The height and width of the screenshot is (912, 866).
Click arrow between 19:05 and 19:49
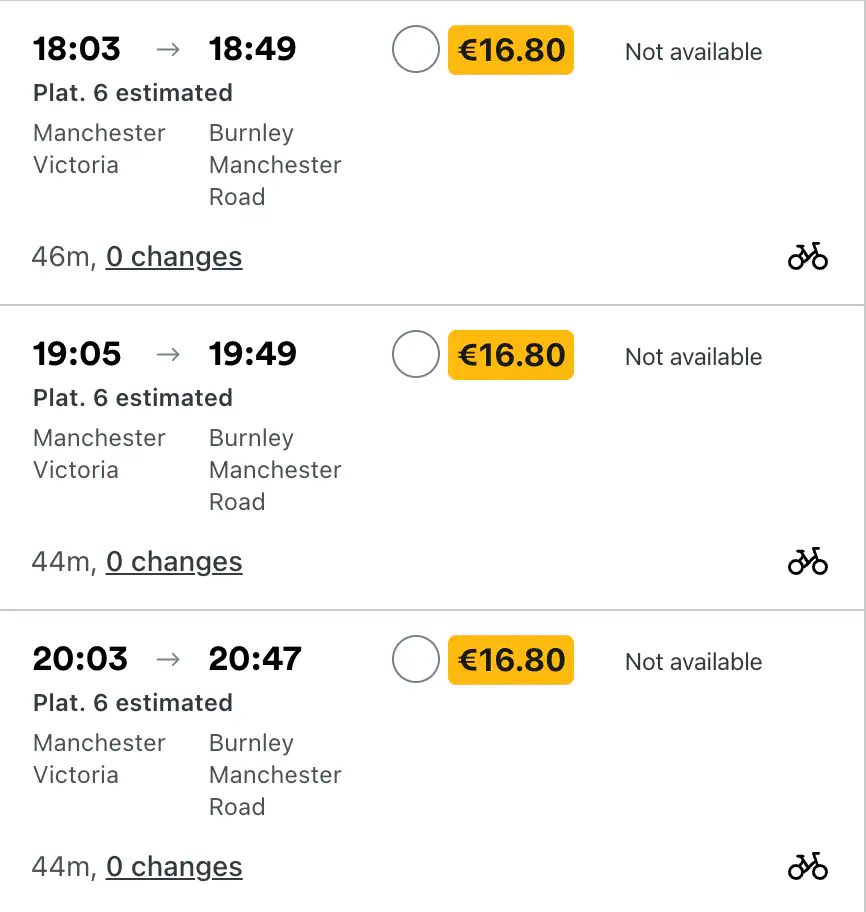click(168, 354)
